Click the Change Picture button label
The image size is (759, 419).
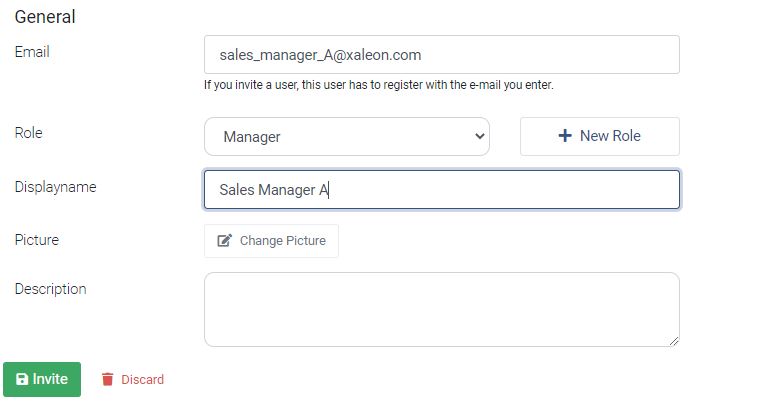click(283, 240)
